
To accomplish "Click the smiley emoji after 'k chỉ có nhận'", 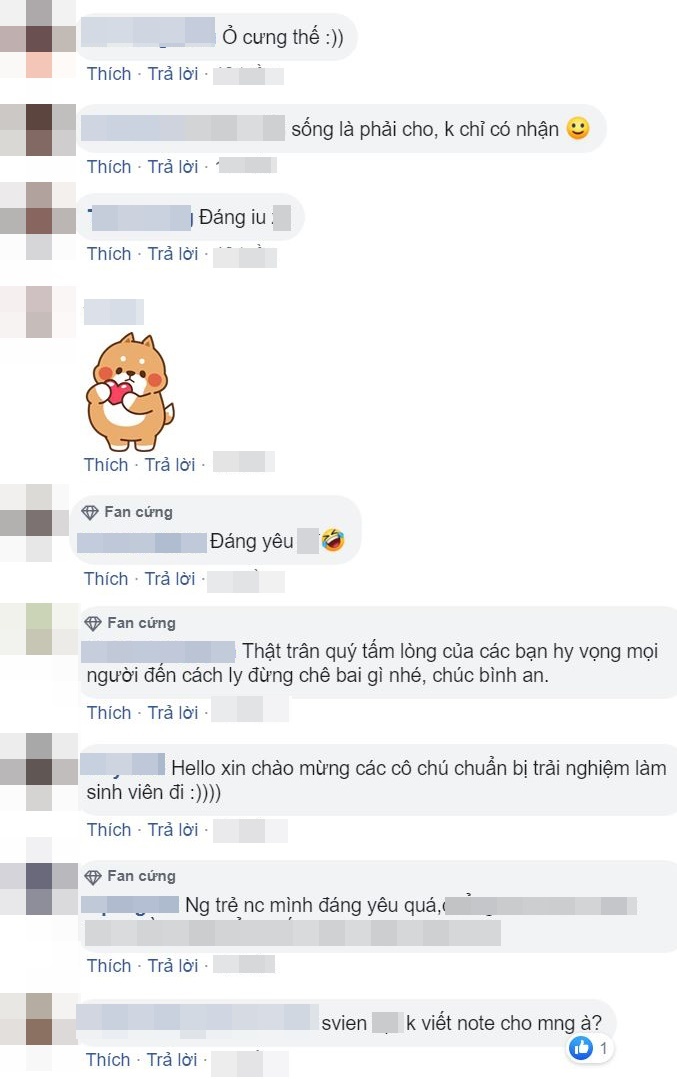I will (x=578, y=128).
